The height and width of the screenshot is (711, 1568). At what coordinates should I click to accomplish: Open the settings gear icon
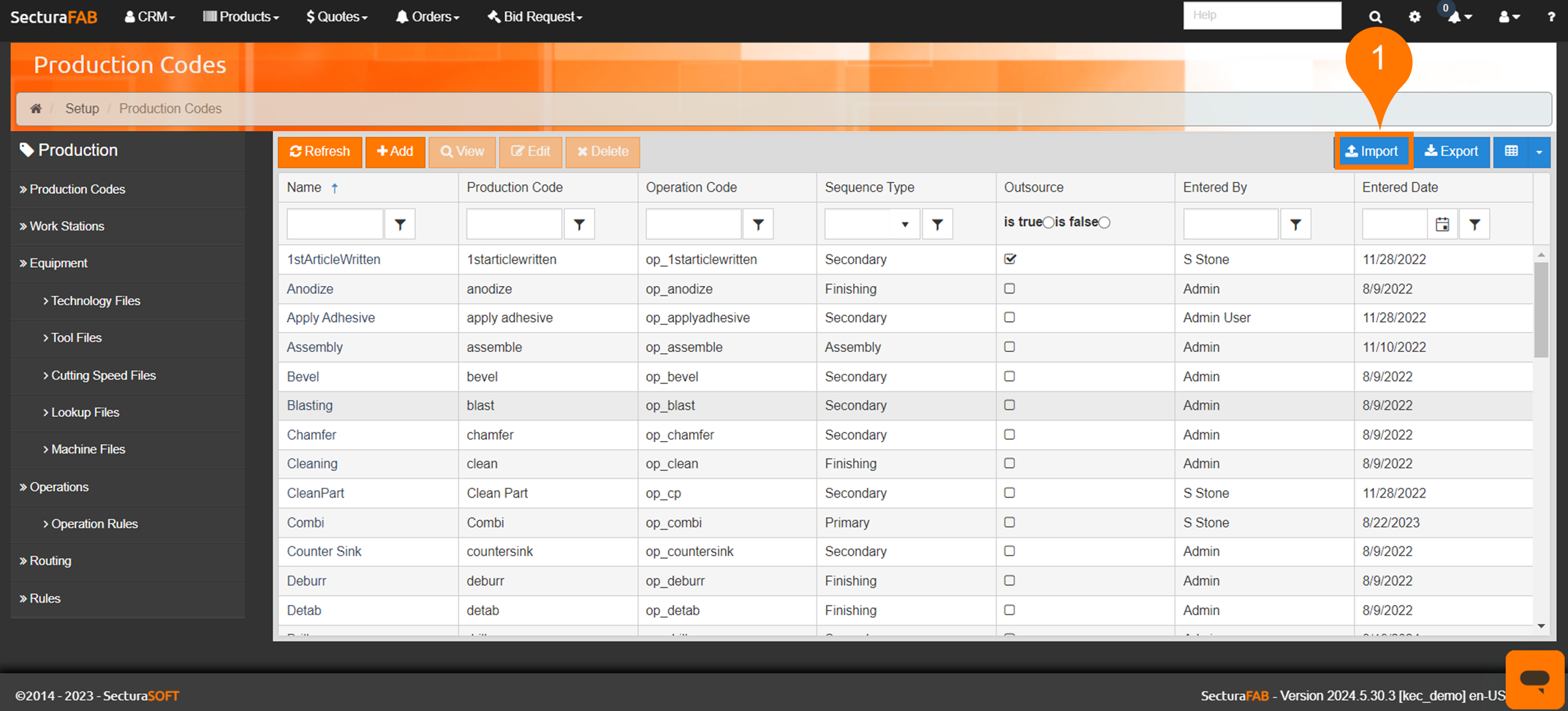click(x=1414, y=17)
